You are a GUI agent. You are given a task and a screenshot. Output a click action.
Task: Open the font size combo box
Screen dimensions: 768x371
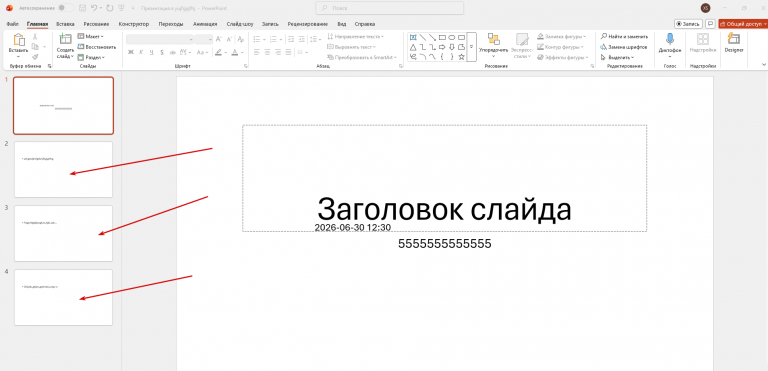pyautogui.click(x=203, y=39)
